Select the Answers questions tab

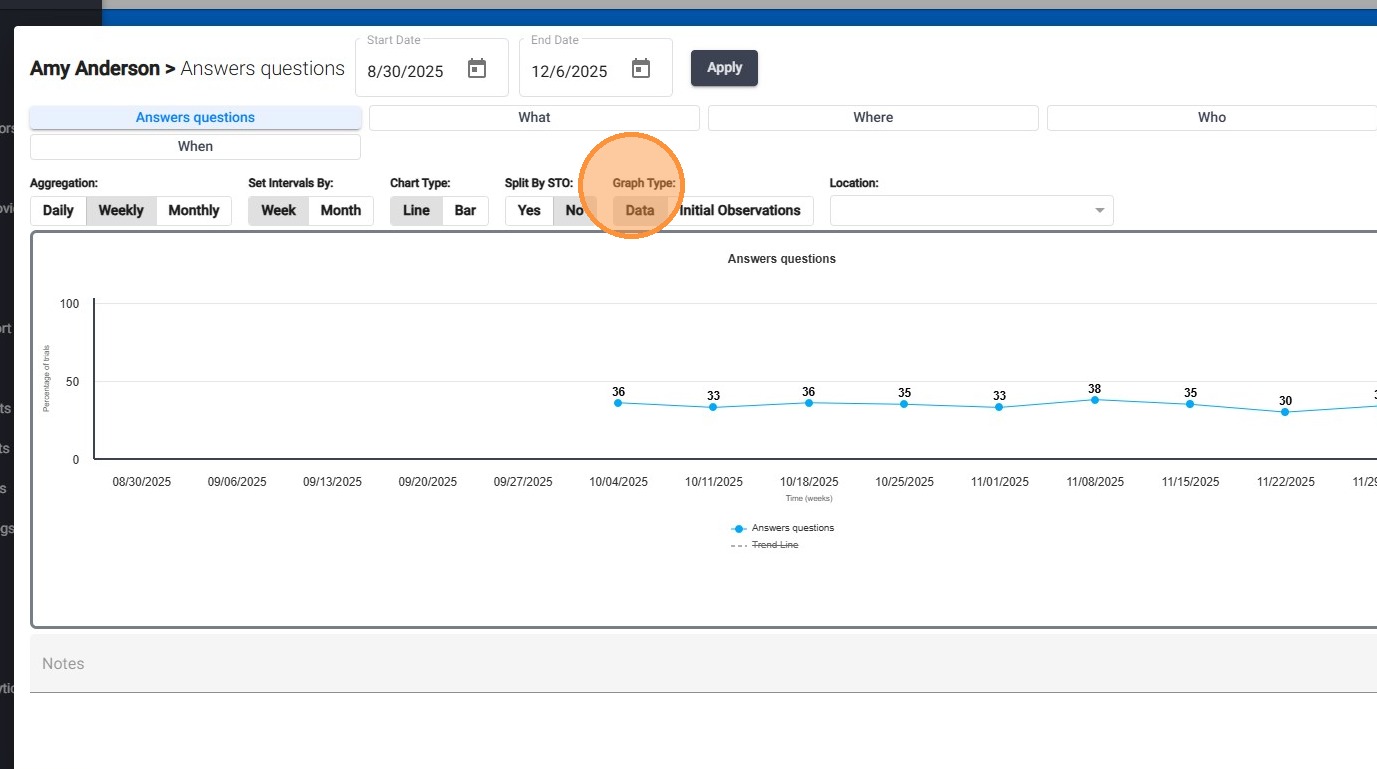pos(195,117)
